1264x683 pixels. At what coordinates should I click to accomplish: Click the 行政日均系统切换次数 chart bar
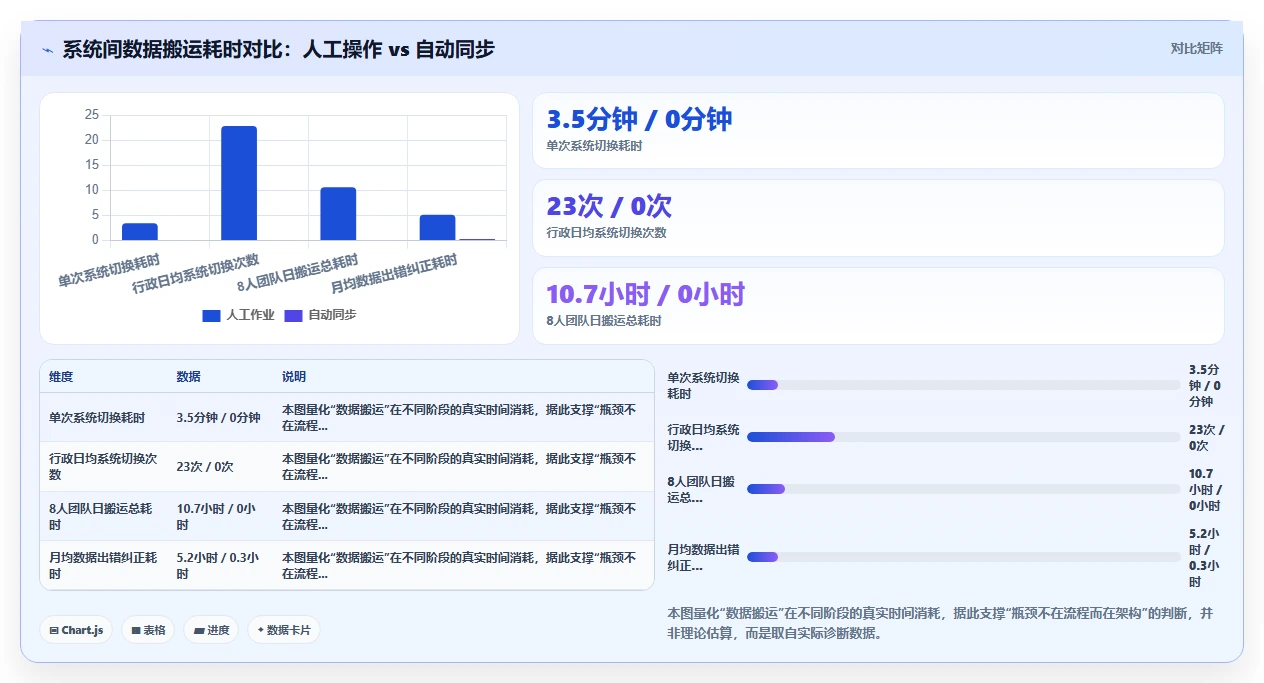239,183
